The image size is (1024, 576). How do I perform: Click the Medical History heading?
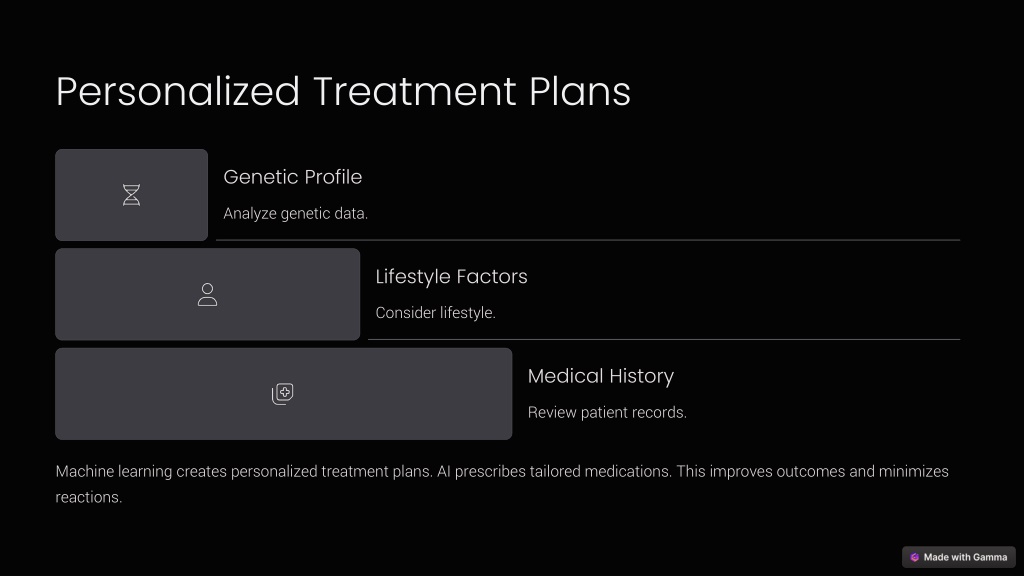tap(601, 376)
